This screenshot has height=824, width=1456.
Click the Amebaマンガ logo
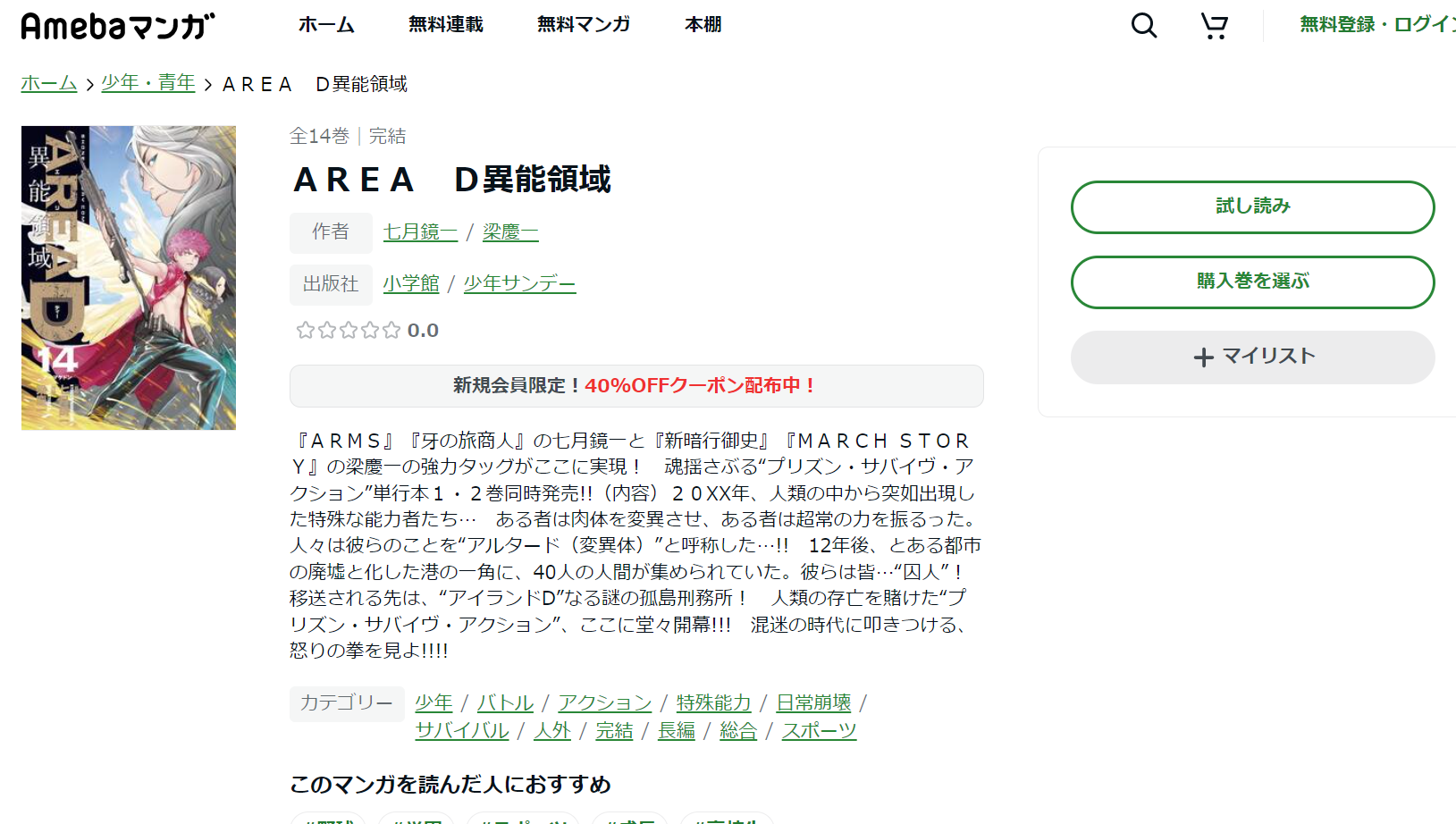(x=116, y=25)
